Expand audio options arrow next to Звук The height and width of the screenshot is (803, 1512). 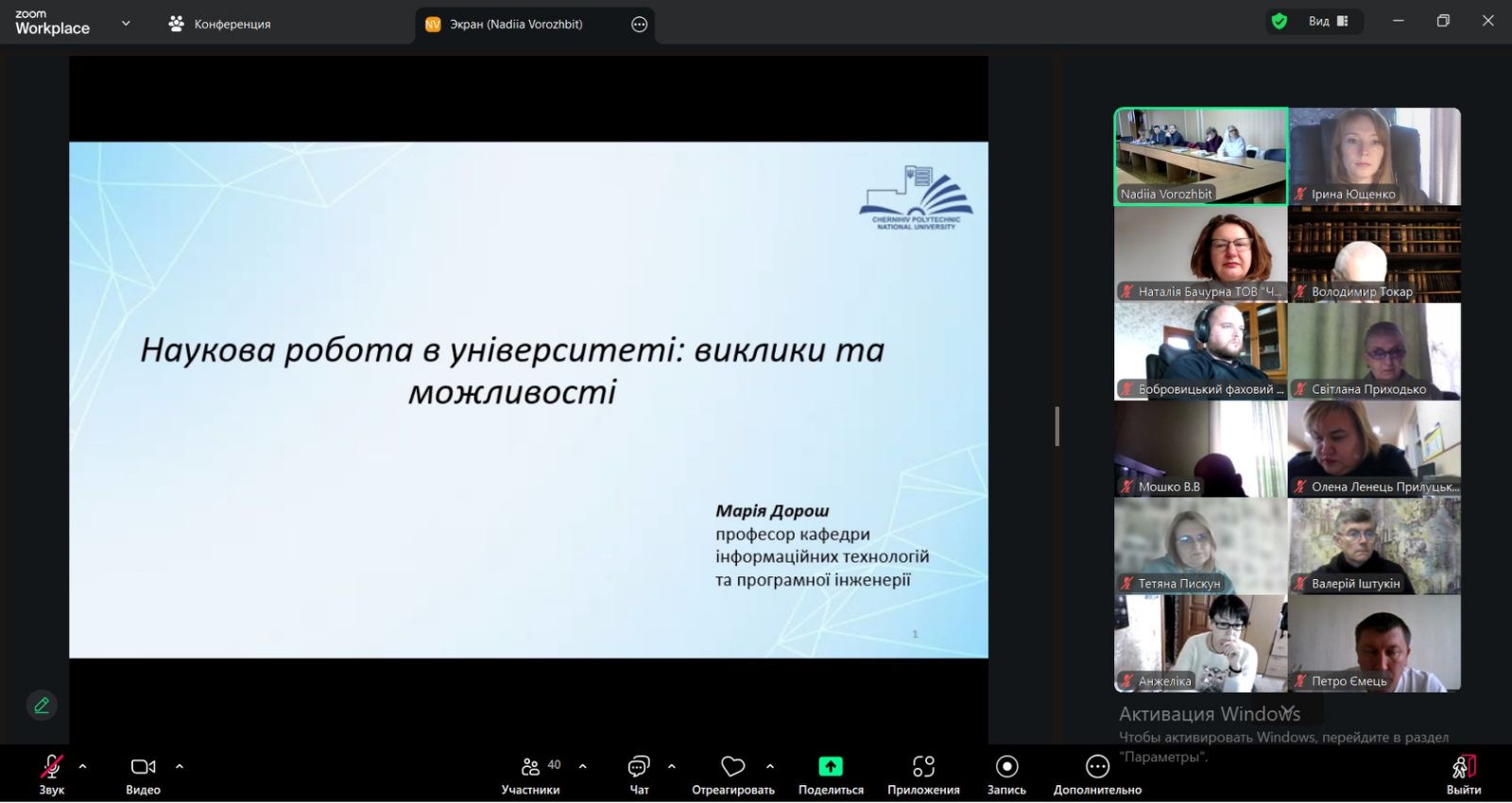pyautogui.click(x=83, y=767)
